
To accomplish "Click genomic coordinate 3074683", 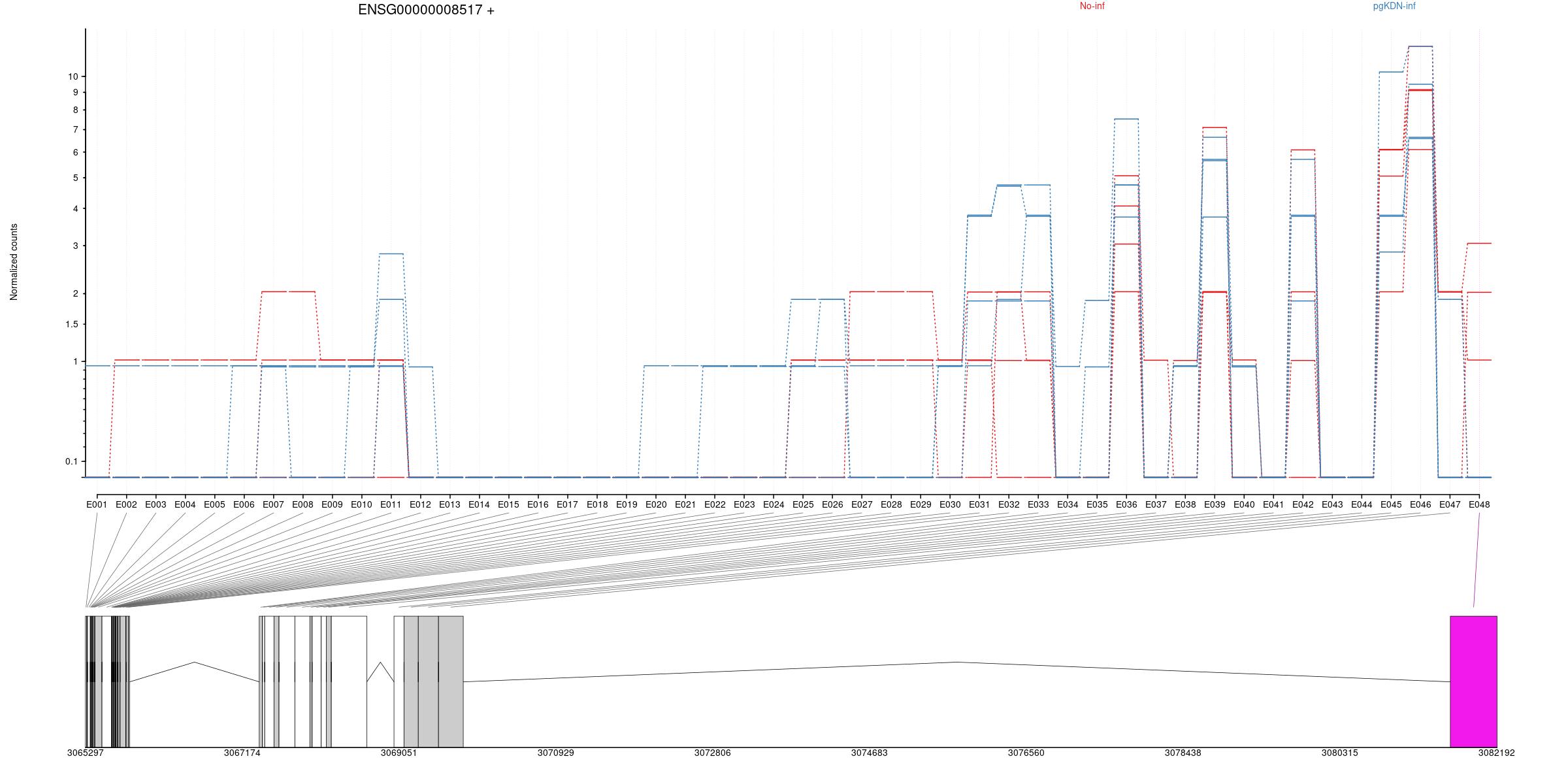I will pyautogui.click(x=870, y=753).
